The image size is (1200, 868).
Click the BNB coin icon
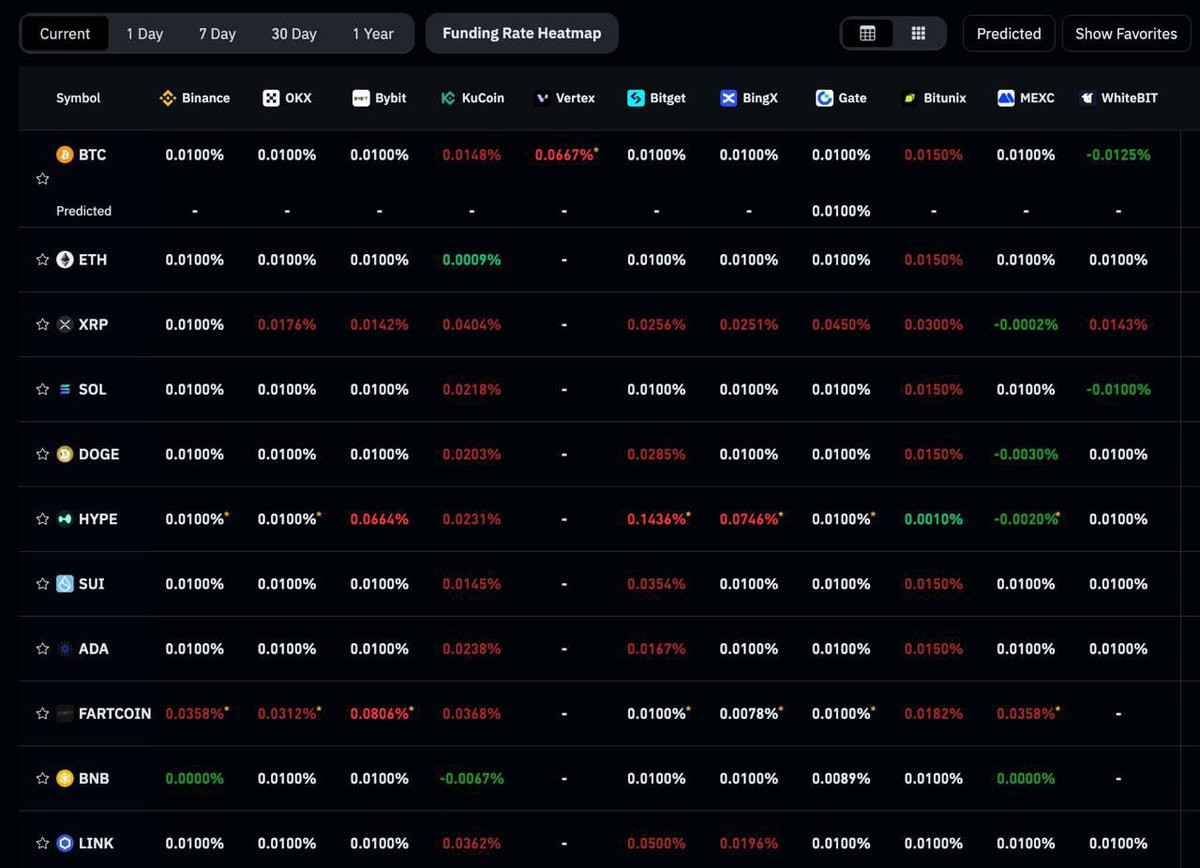click(x=65, y=779)
